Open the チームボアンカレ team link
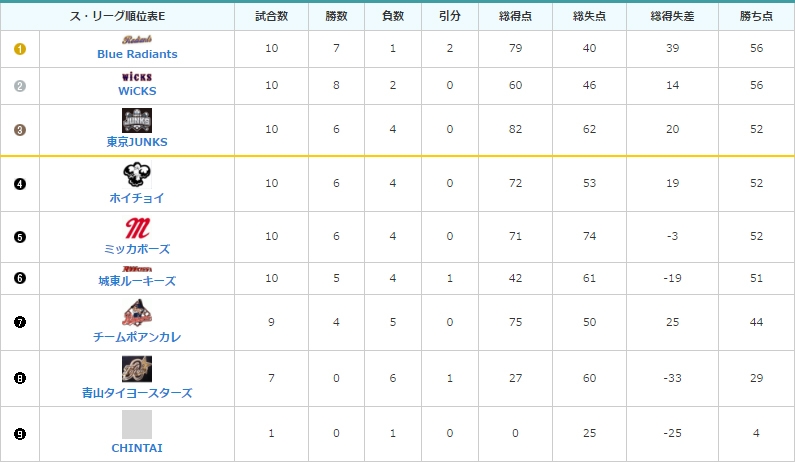Viewport: 795px width, 462px height. coord(137,337)
